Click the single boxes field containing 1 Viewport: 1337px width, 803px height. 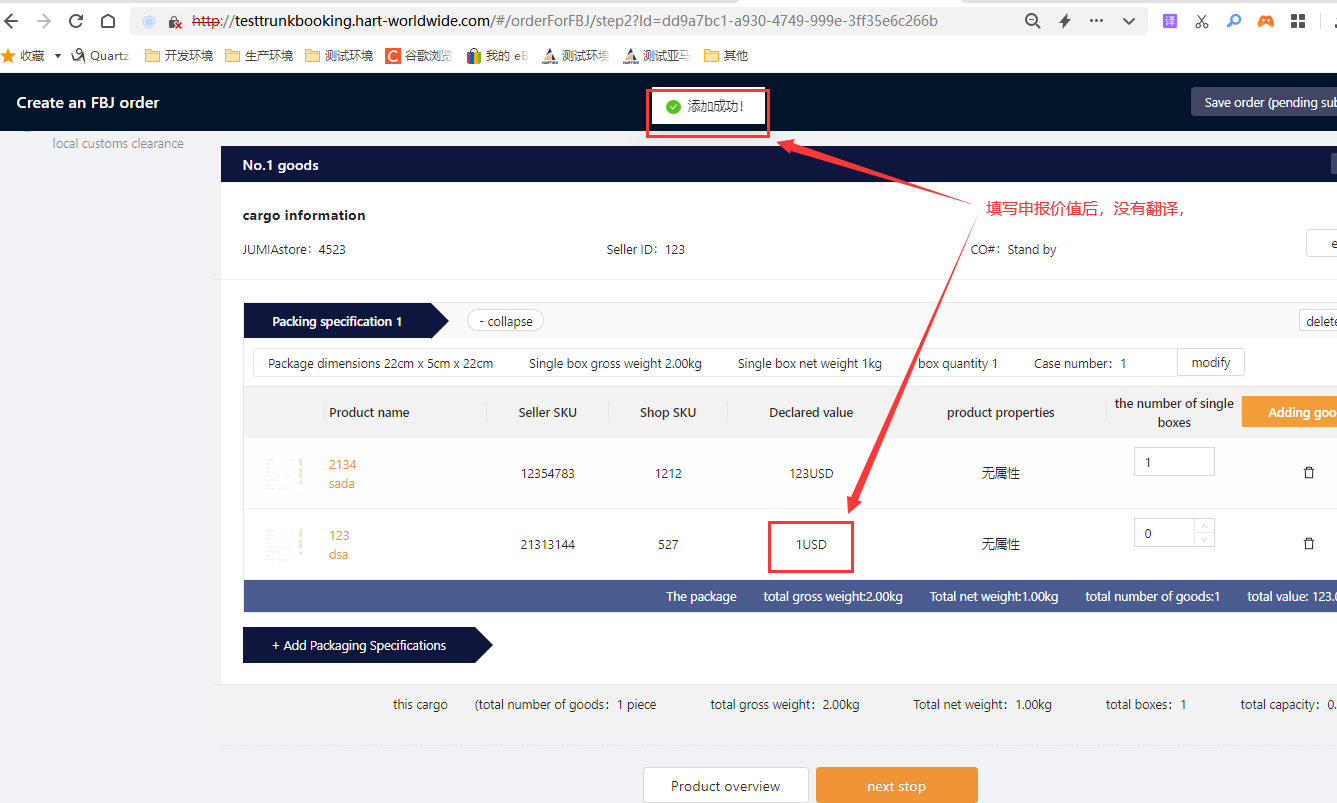click(1173, 462)
